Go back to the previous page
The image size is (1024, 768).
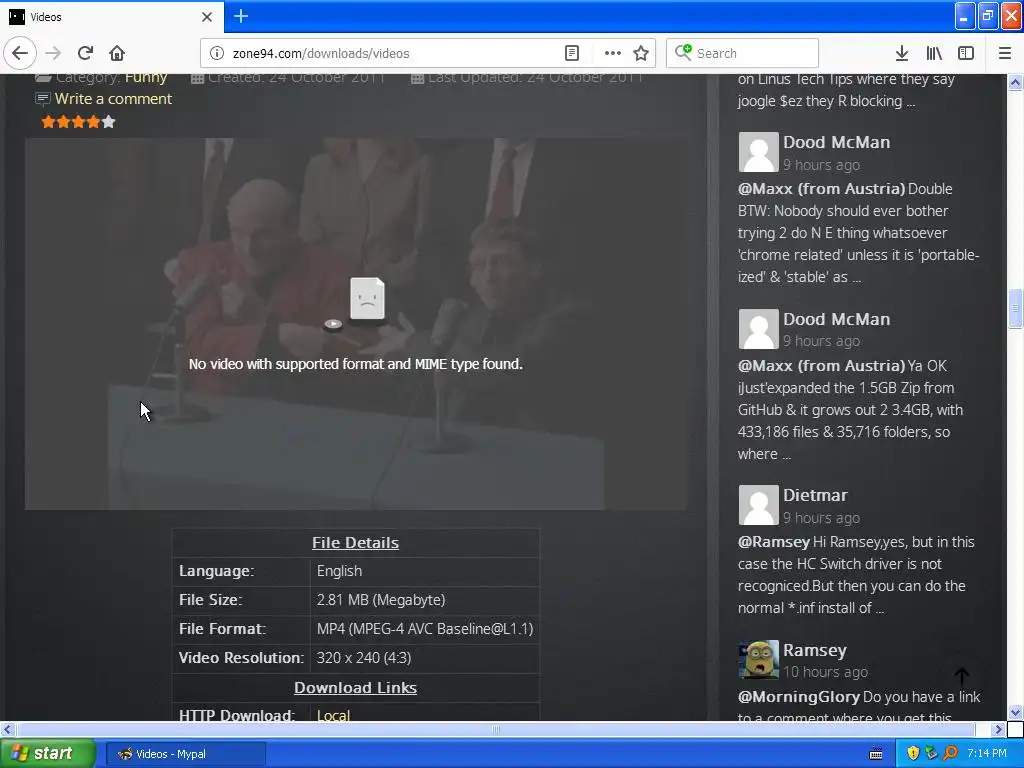[x=20, y=53]
